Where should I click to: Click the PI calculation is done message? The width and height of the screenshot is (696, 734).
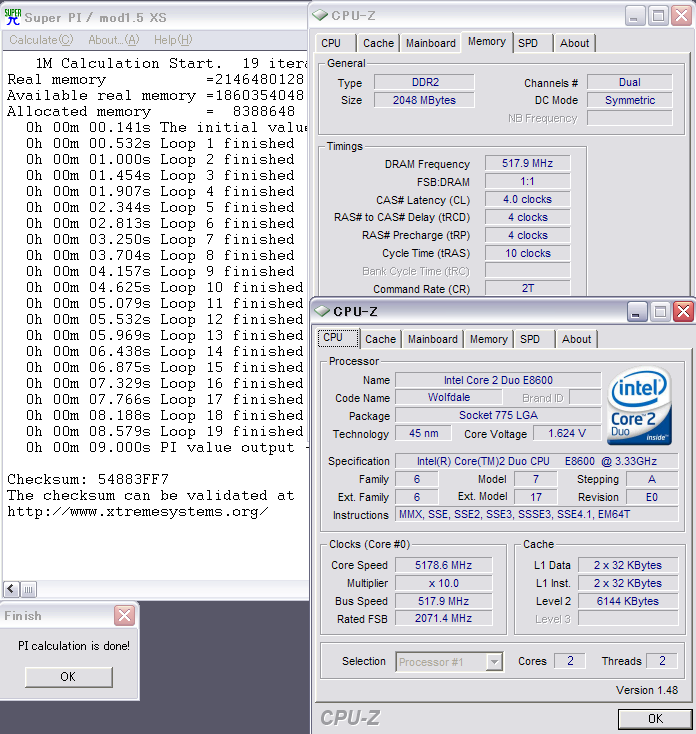(74, 646)
